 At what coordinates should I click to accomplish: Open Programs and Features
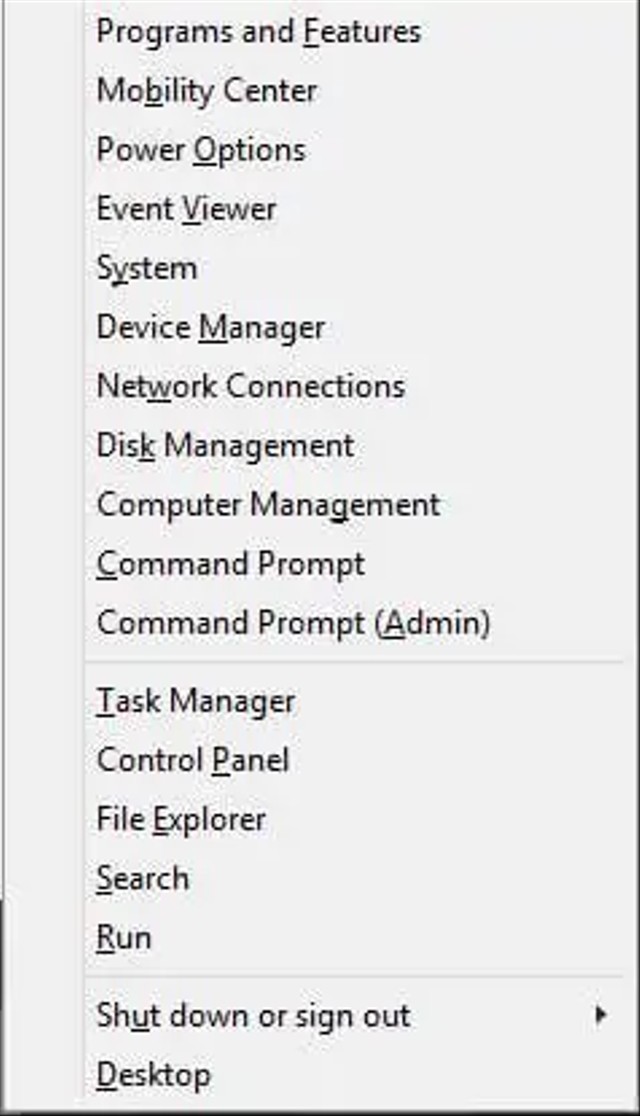(x=258, y=31)
